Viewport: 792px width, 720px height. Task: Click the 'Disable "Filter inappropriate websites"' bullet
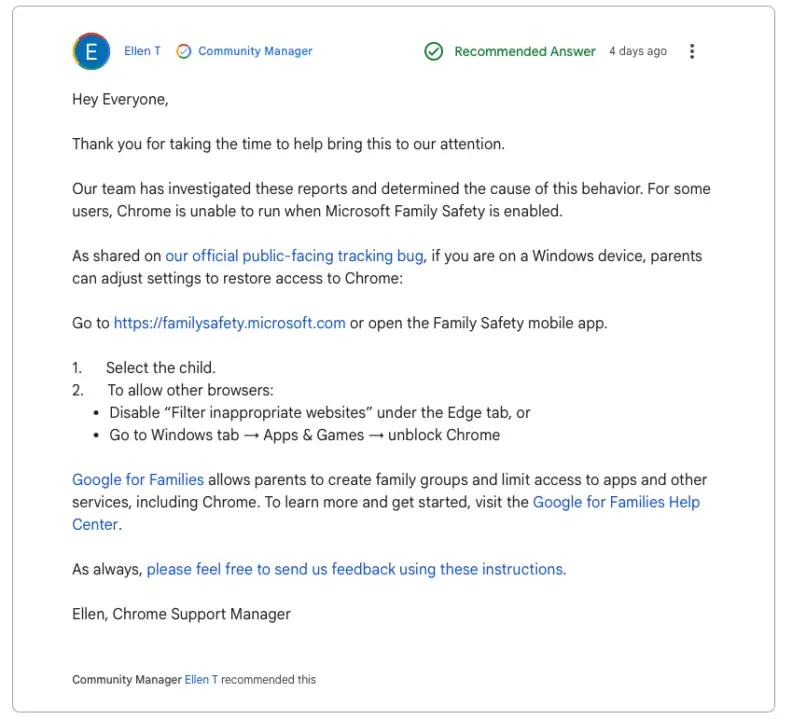pos(320,413)
